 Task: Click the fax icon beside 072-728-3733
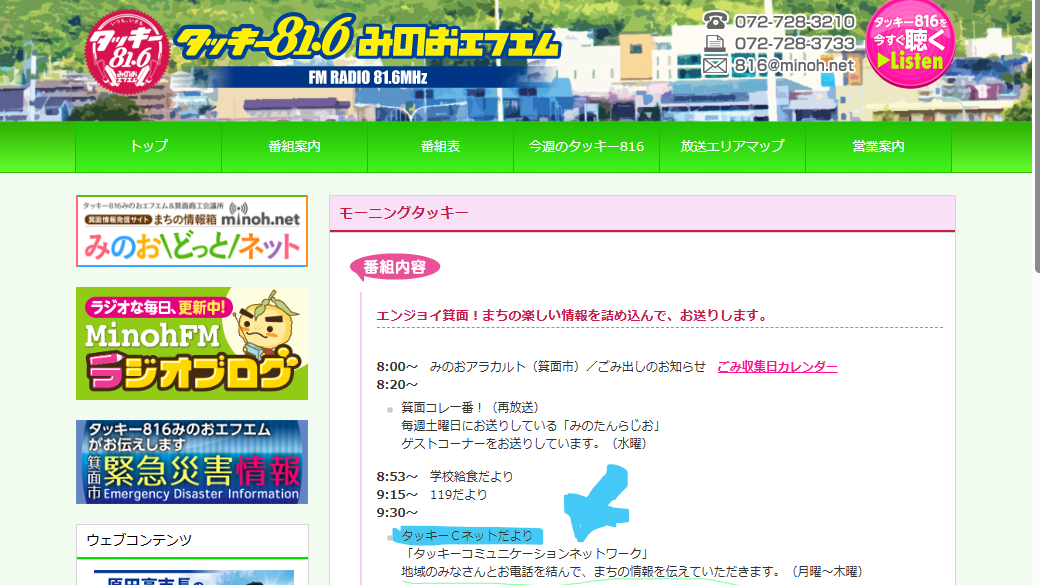pyautogui.click(x=715, y=43)
